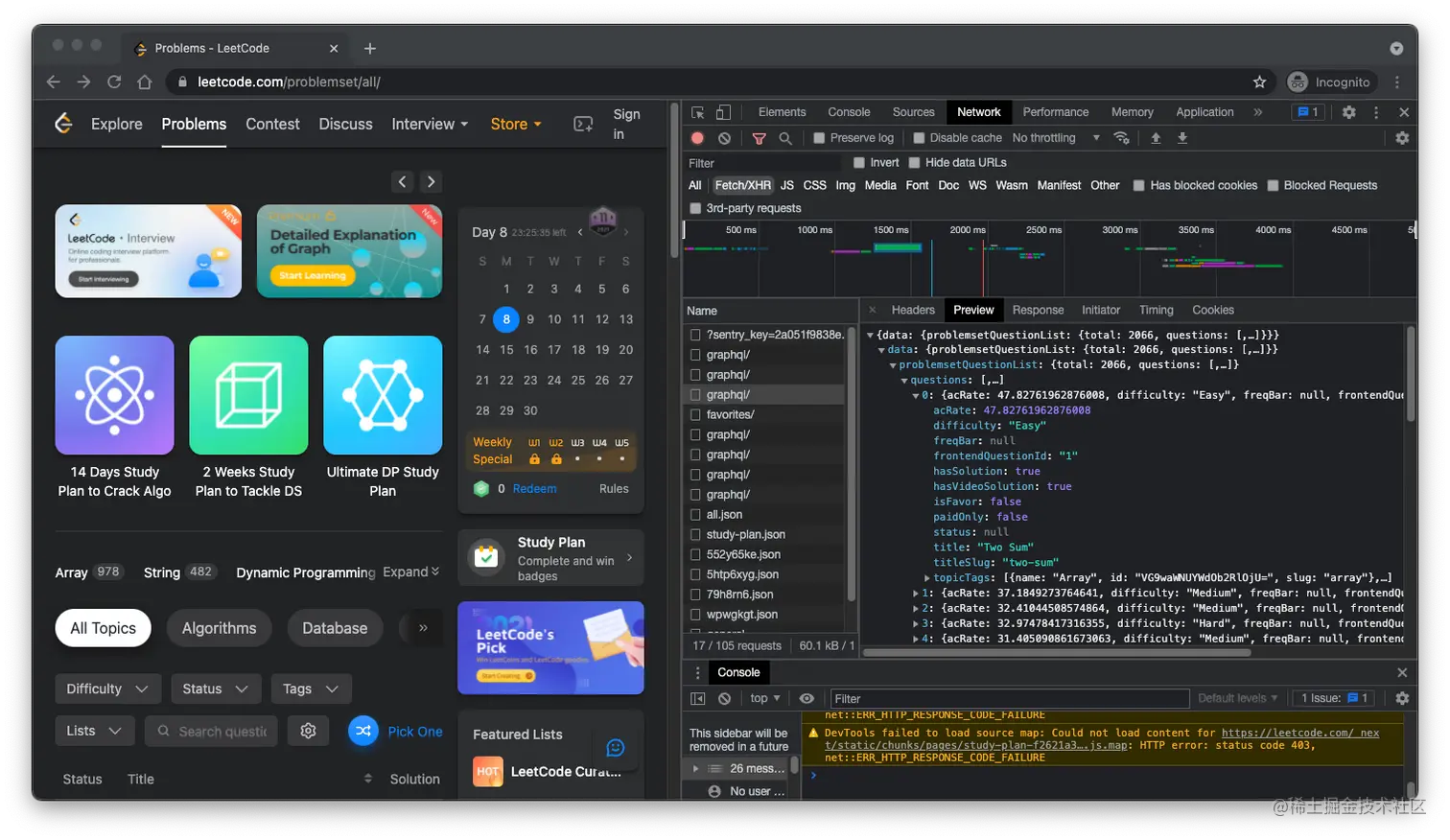
Task: Click the console Filter input
Action: (x=1010, y=698)
